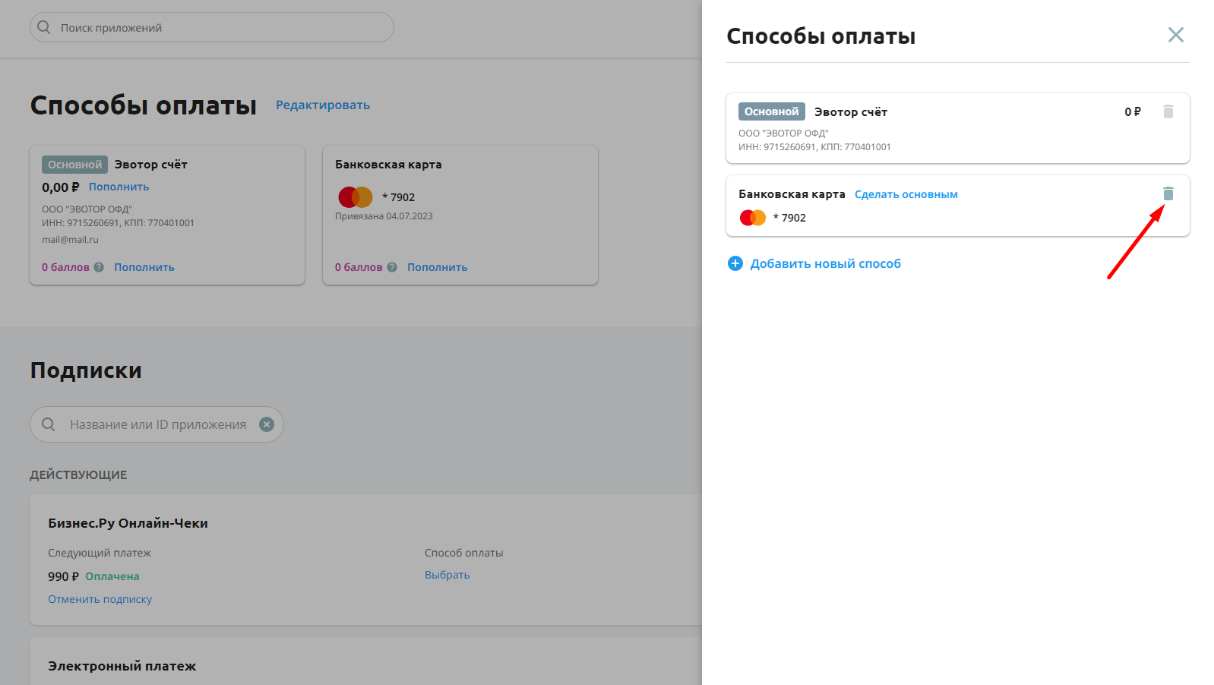Click the plus icon for adding new method
The height and width of the screenshot is (685, 1214).
pyautogui.click(x=735, y=264)
